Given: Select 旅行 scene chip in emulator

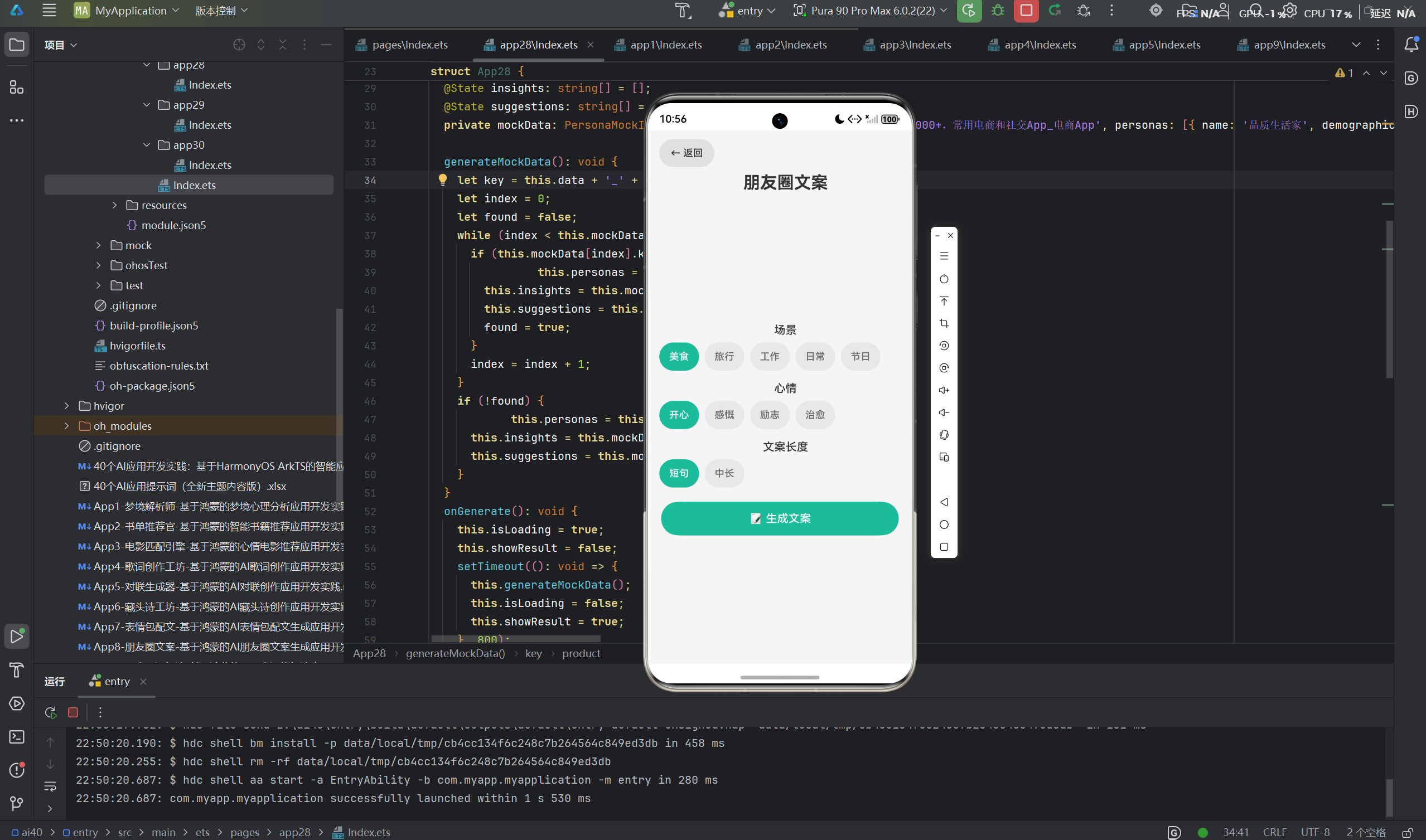Looking at the screenshot, I should click(x=724, y=356).
